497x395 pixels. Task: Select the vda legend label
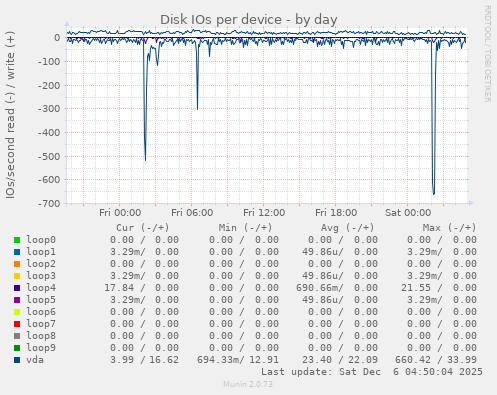coord(35,360)
